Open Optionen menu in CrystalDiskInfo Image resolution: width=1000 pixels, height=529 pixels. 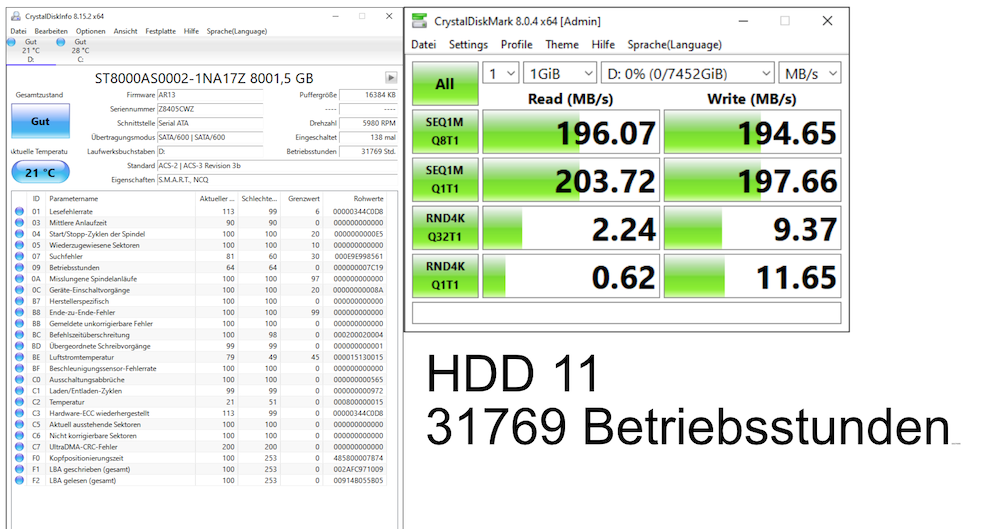(x=91, y=31)
